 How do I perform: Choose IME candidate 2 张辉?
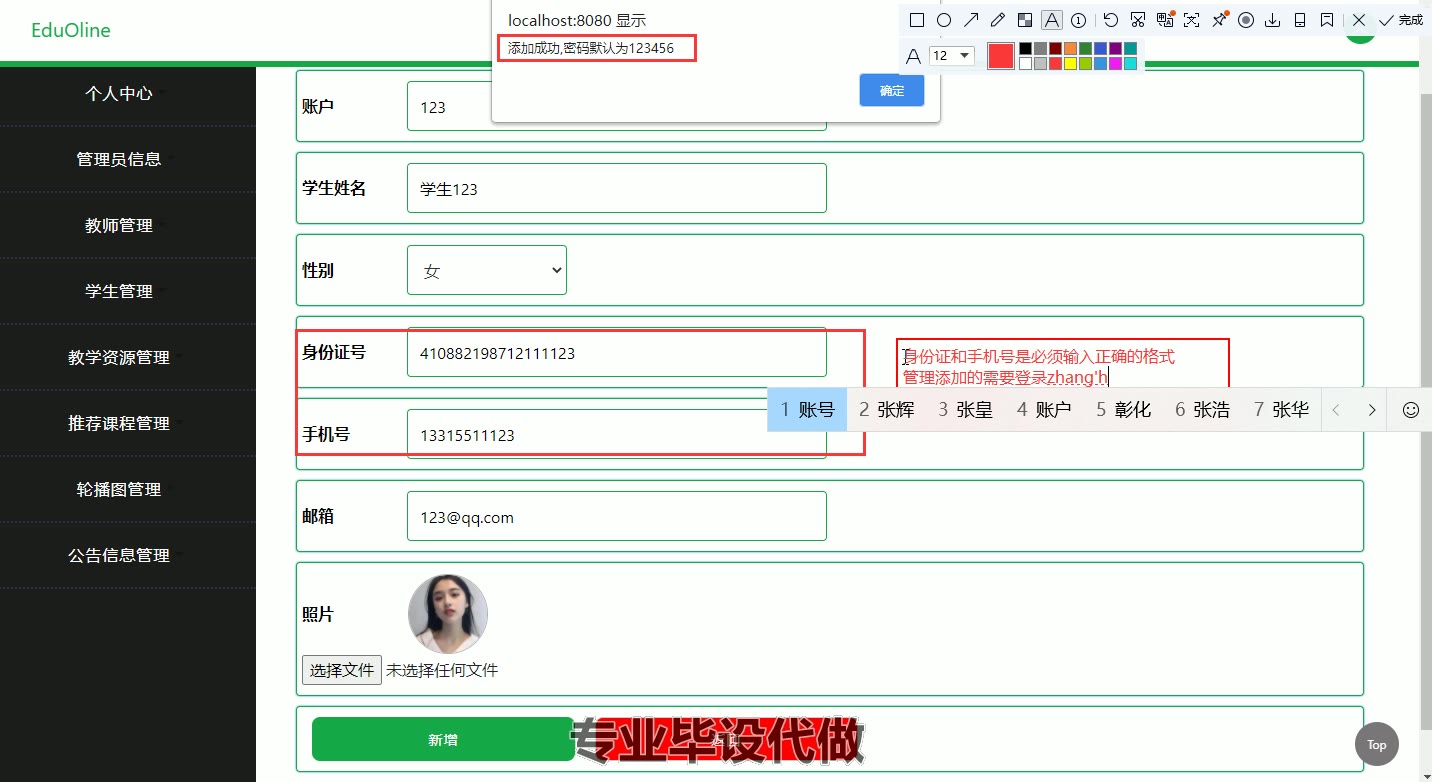886,410
